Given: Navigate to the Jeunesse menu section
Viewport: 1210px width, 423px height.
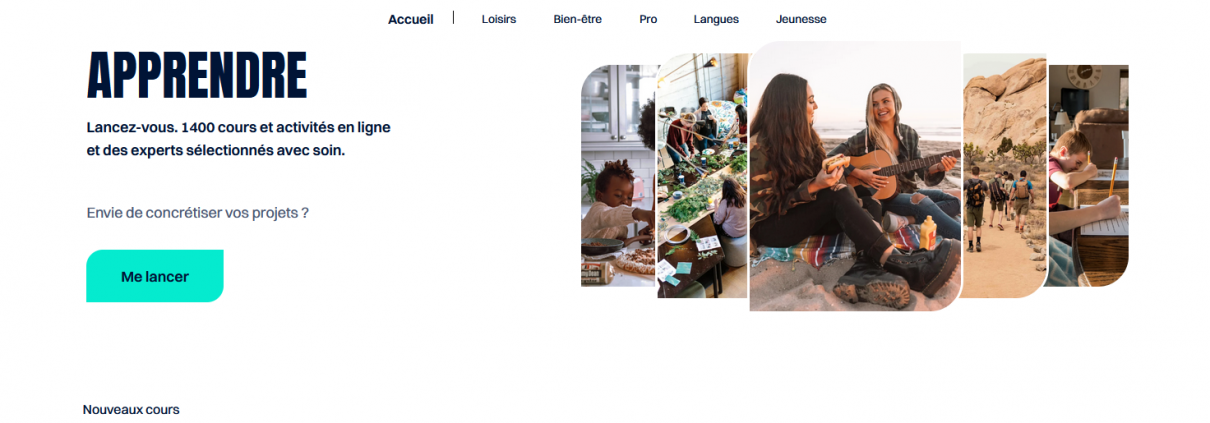Looking at the screenshot, I should 801,19.
